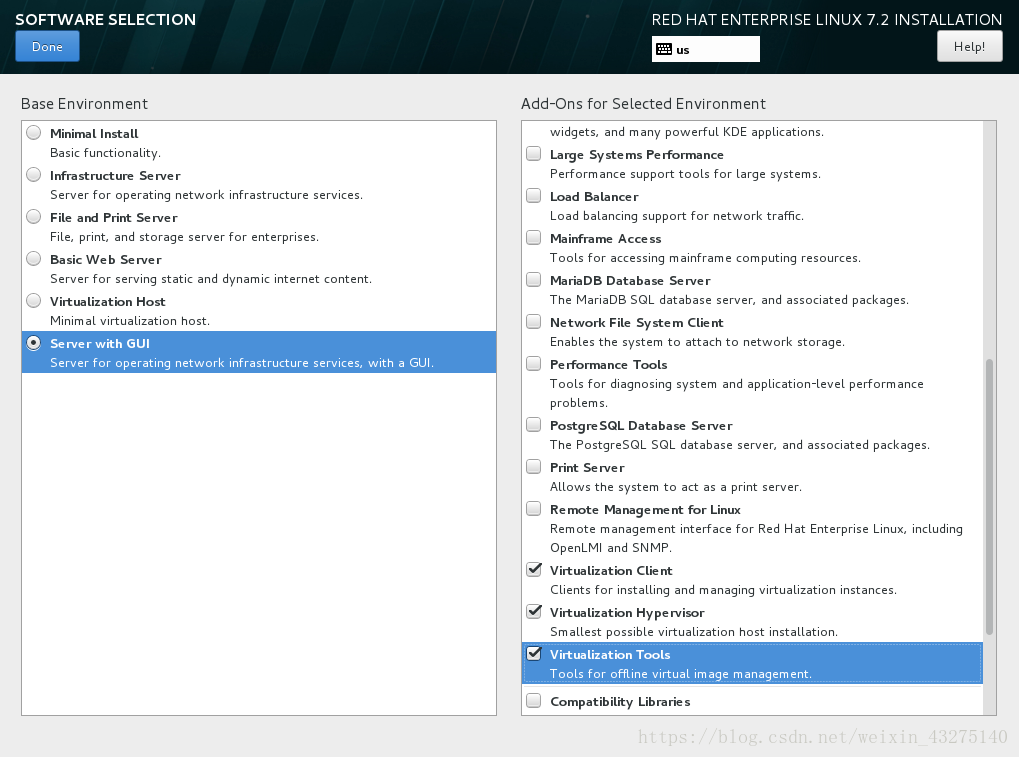This screenshot has width=1019, height=757.
Task: Click 'Tools for offline virtual image management.' text
Action: [681, 674]
